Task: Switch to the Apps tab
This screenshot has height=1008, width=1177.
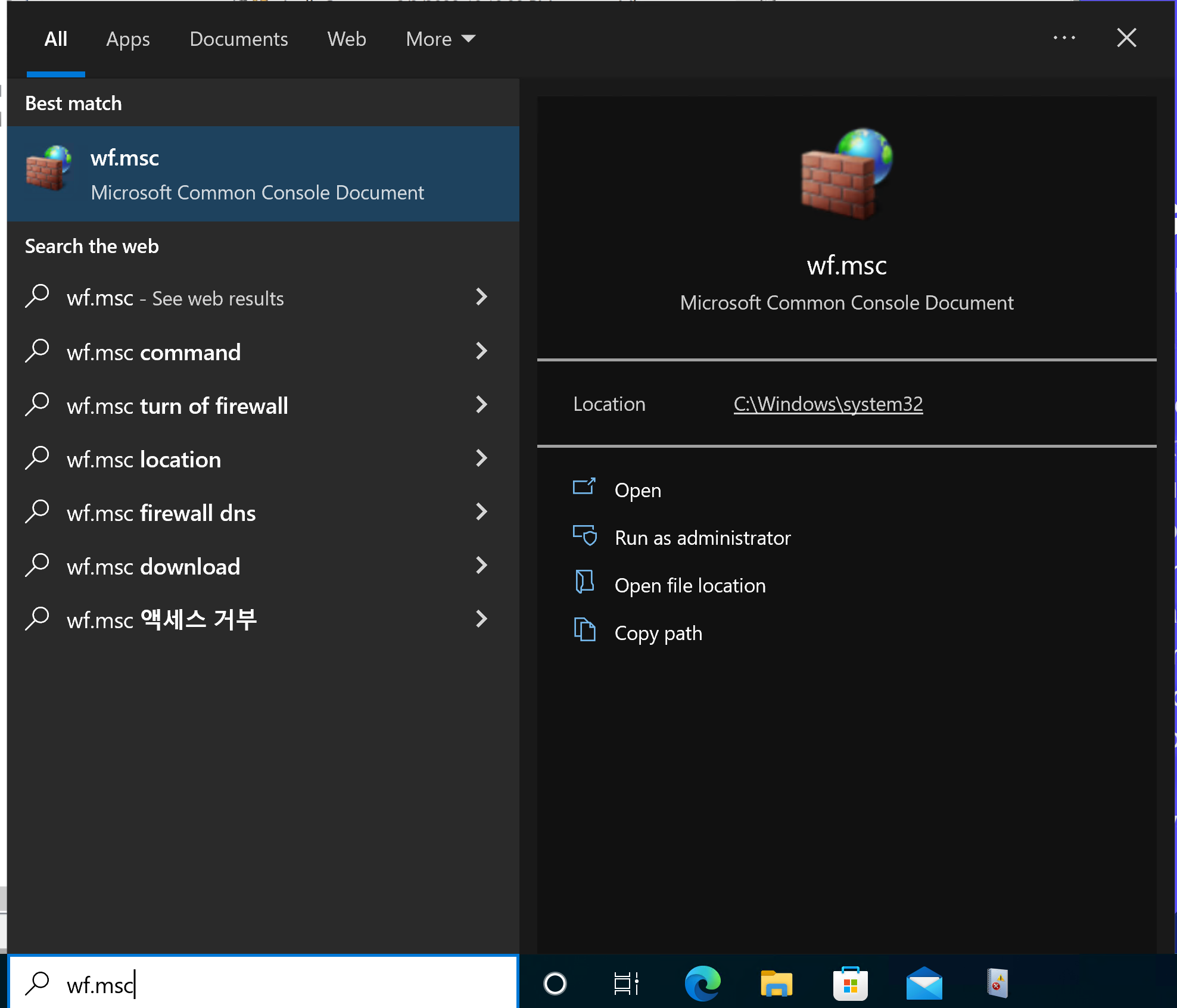Action: click(128, 39)
